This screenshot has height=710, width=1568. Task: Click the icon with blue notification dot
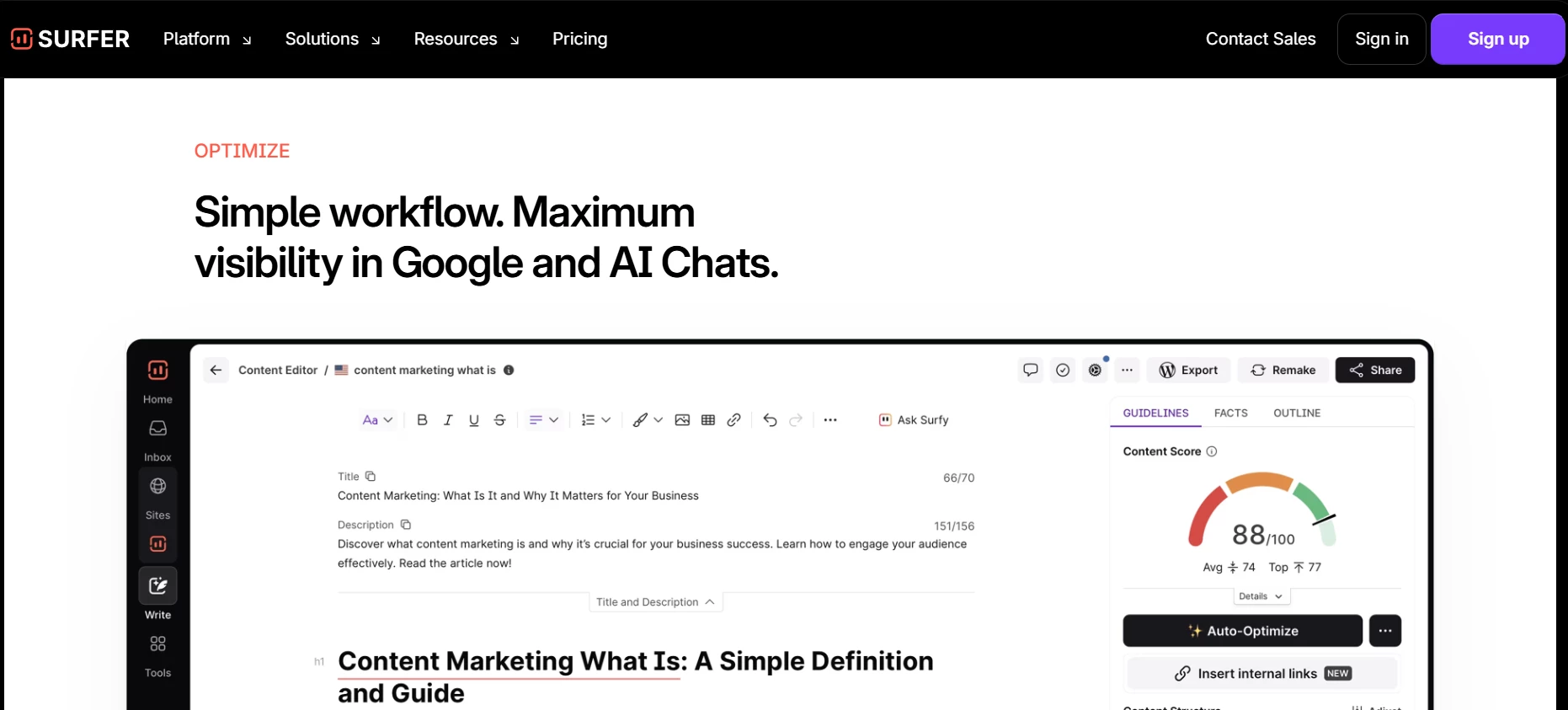point(1095,370)
